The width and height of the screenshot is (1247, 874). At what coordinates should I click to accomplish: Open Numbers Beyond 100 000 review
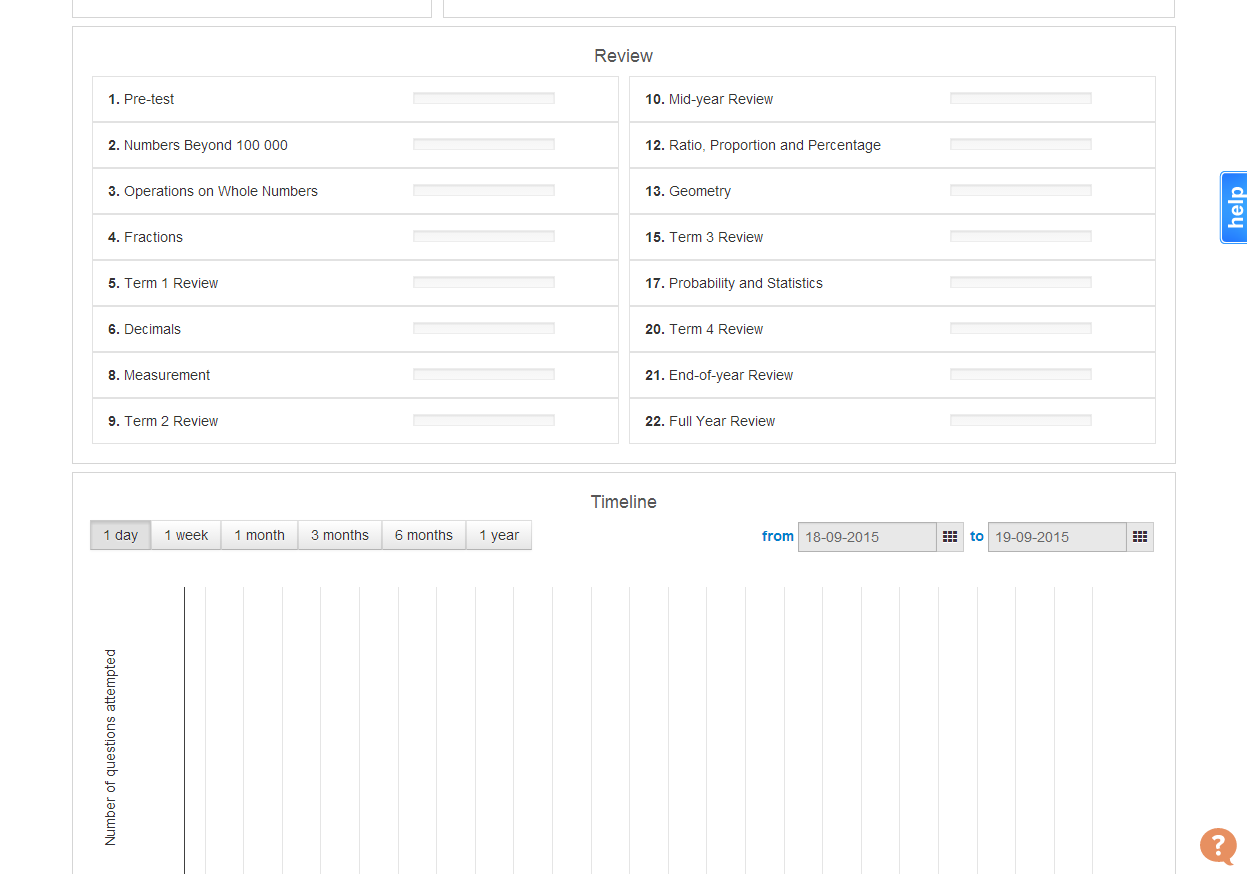point(205,145)
